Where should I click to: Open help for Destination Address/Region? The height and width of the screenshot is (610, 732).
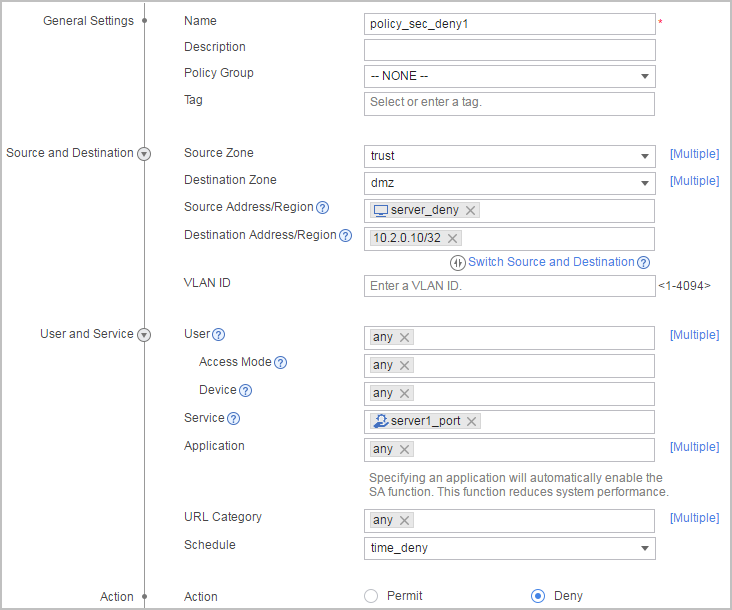[x=345, y=236]
